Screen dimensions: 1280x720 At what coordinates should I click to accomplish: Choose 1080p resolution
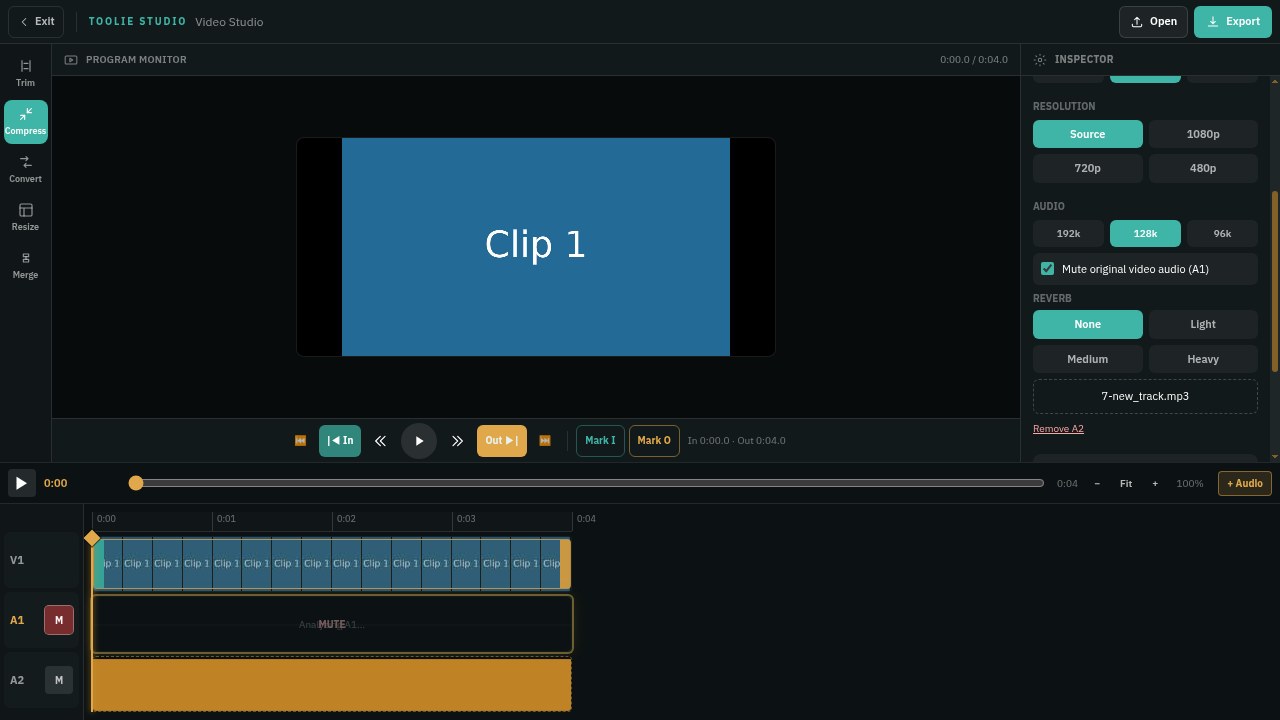pyautogui.click(x=1203, y=134)
